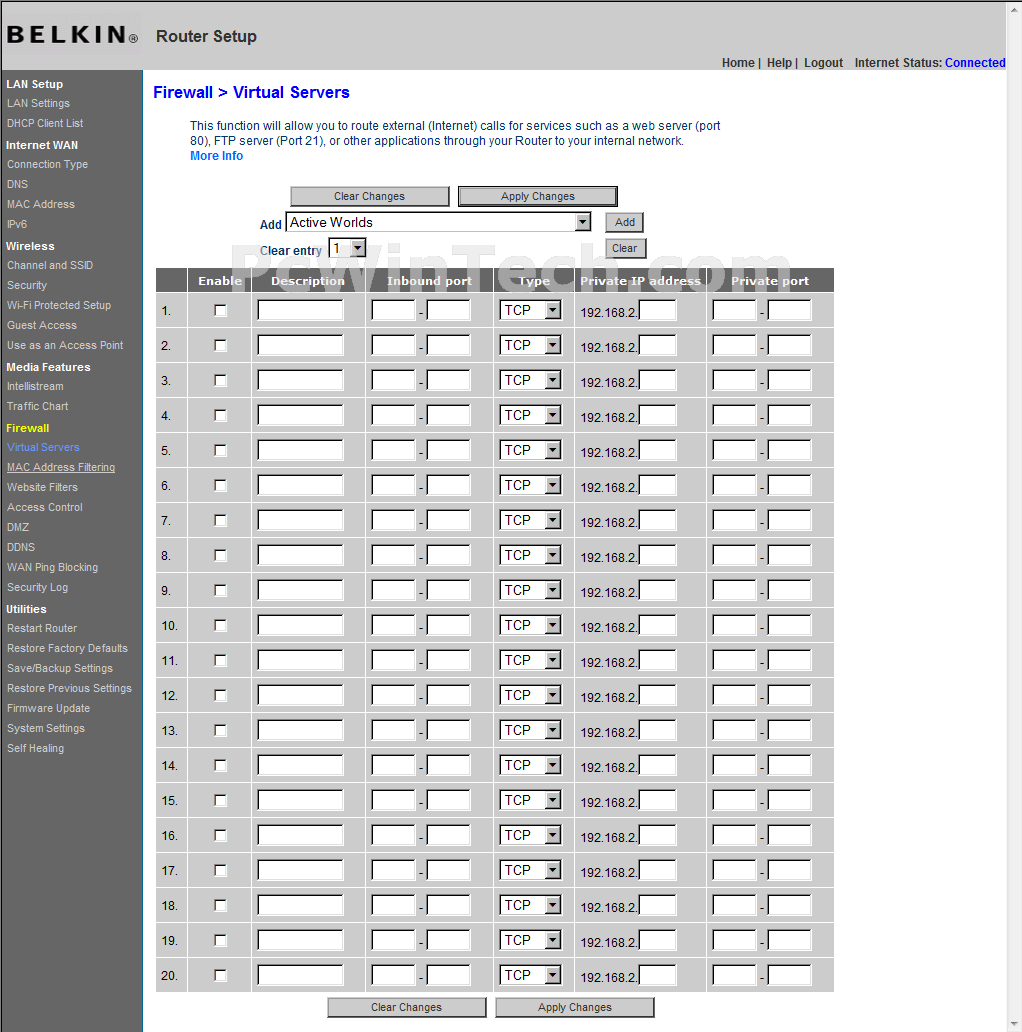Click the Private IP address field in row 6
This screenshot has width=1022, height=1032.
657,485
